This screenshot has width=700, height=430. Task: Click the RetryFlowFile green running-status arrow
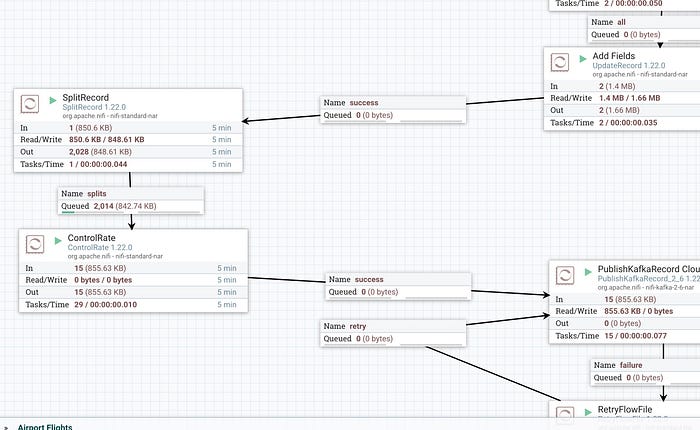(x=588, y=412)
